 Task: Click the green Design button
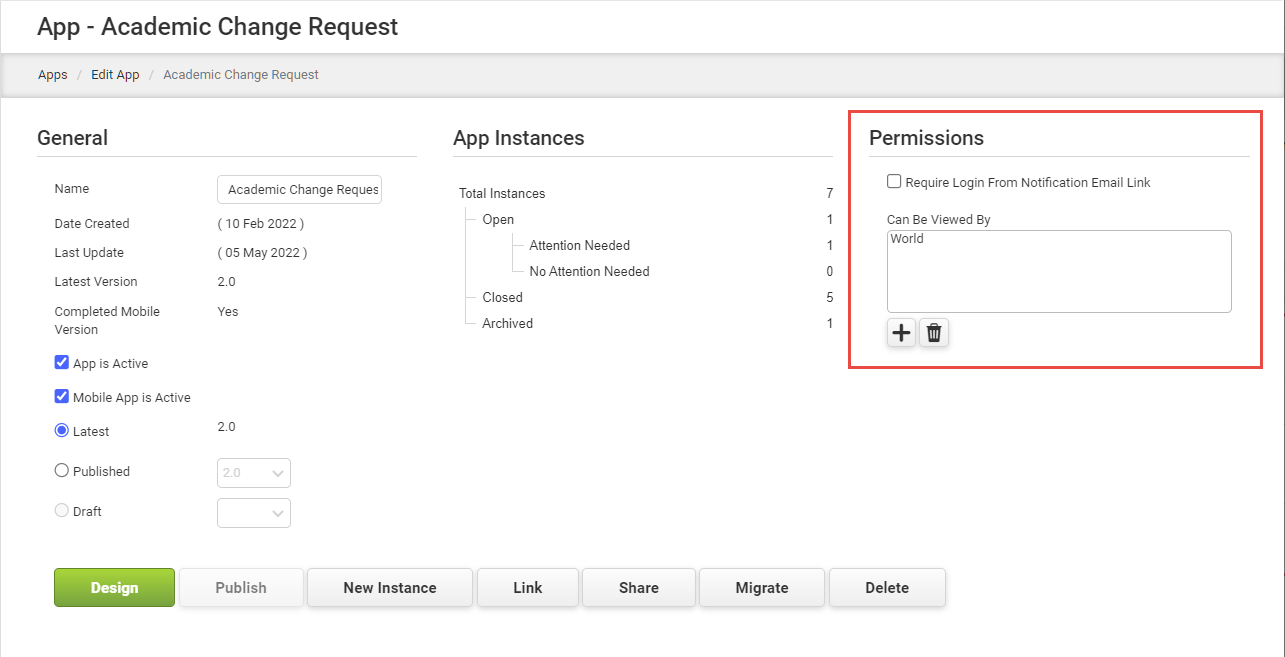(114, 588)
